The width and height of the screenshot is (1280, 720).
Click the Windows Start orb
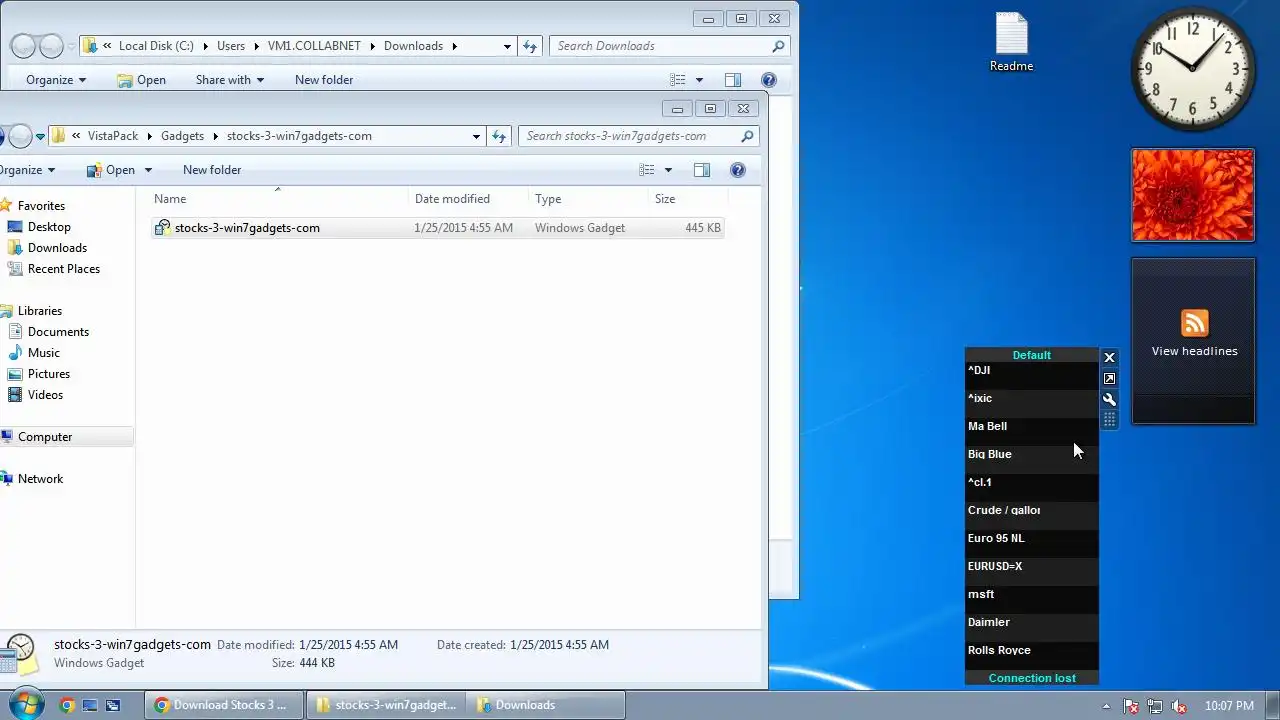pos(24,704)
